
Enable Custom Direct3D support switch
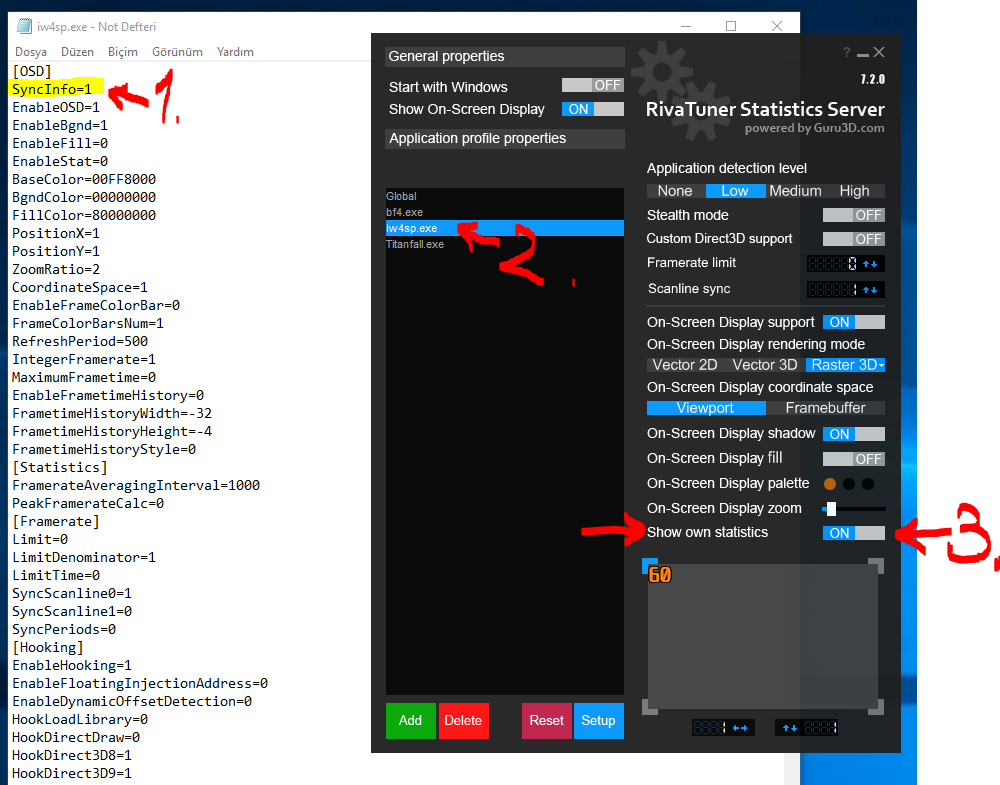(853, 239)
